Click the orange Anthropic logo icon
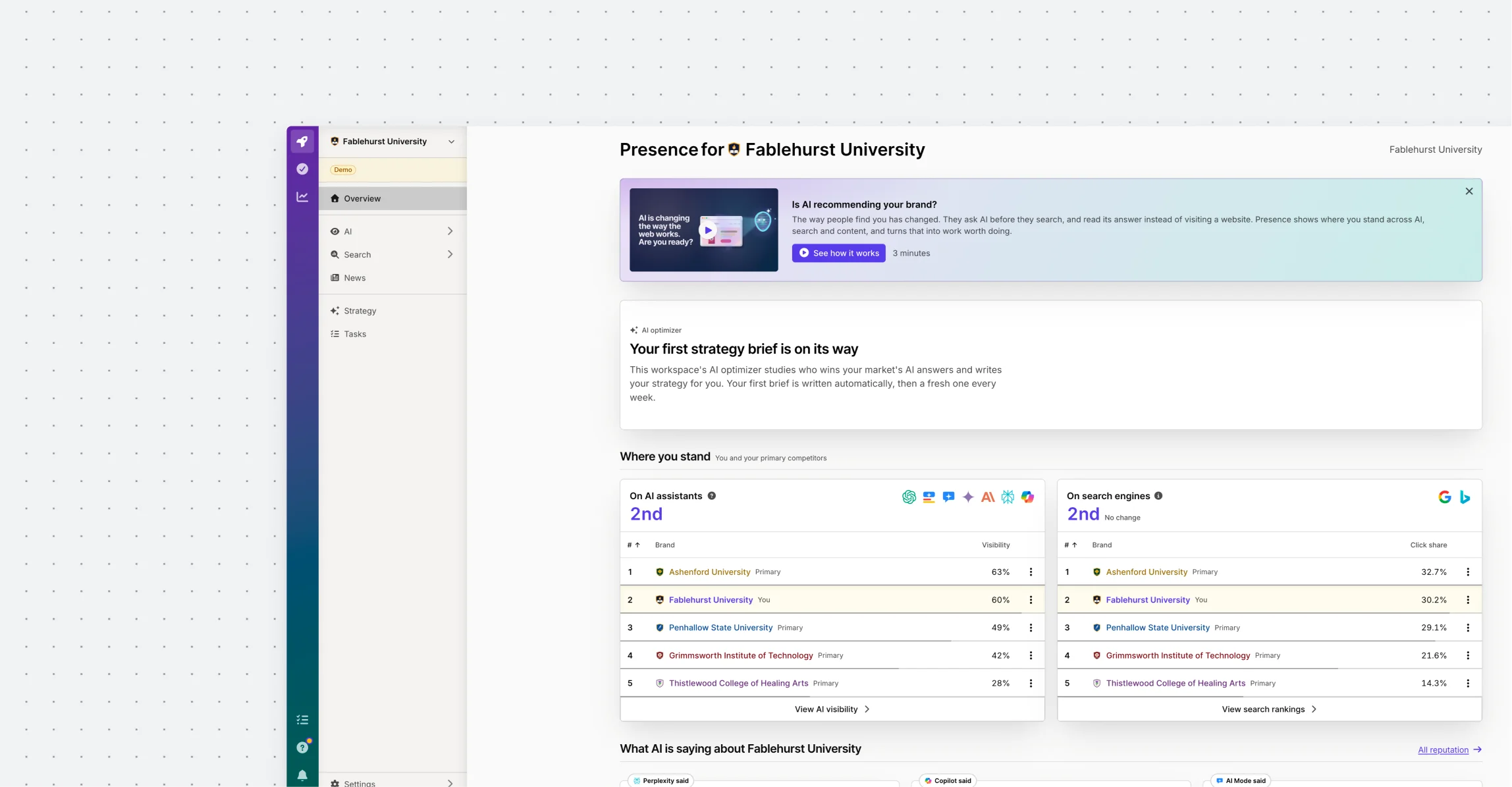1512x787 pixels. click(x=988, y=497)
